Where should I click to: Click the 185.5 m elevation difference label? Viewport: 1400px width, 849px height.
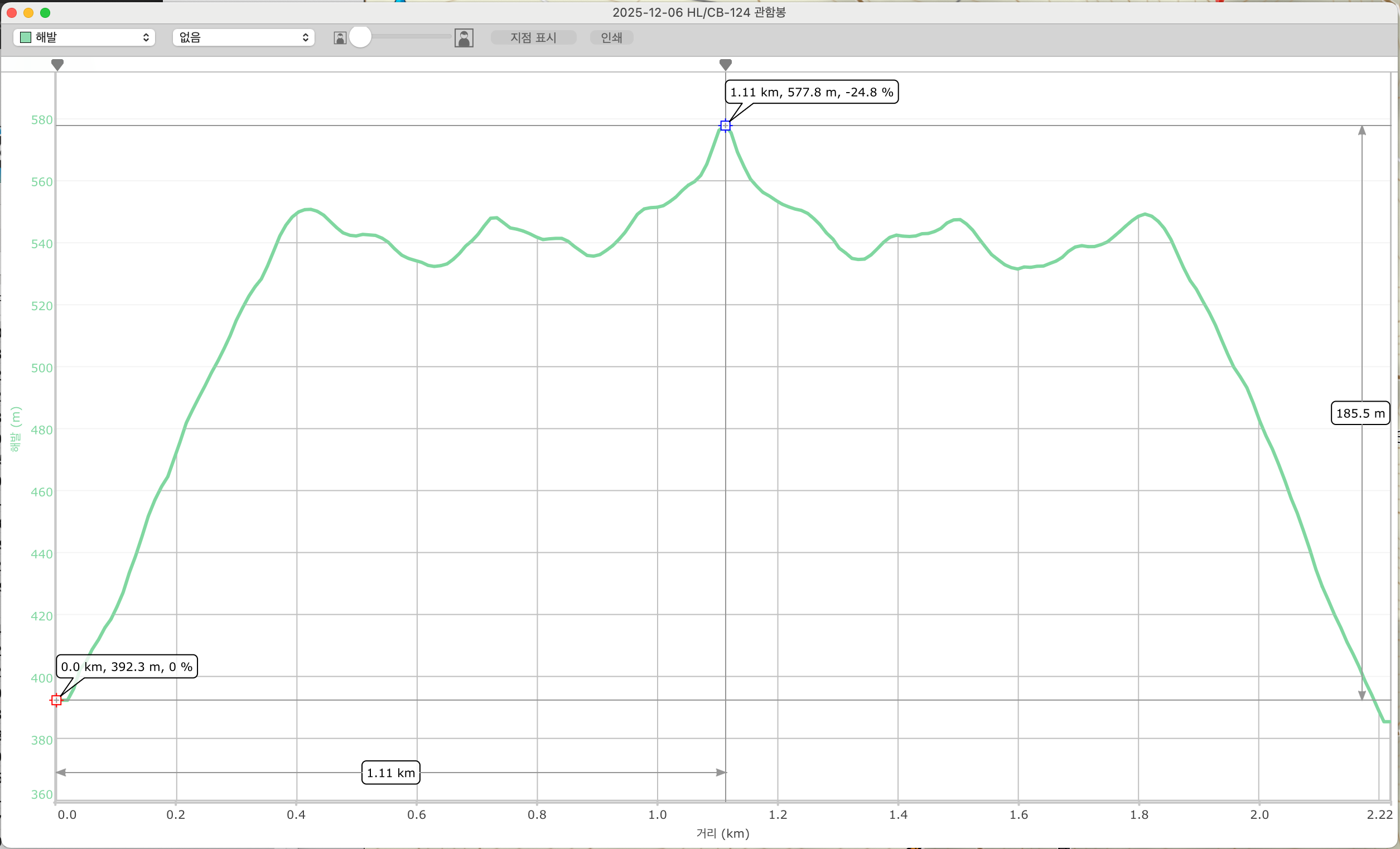(1360, 413)
